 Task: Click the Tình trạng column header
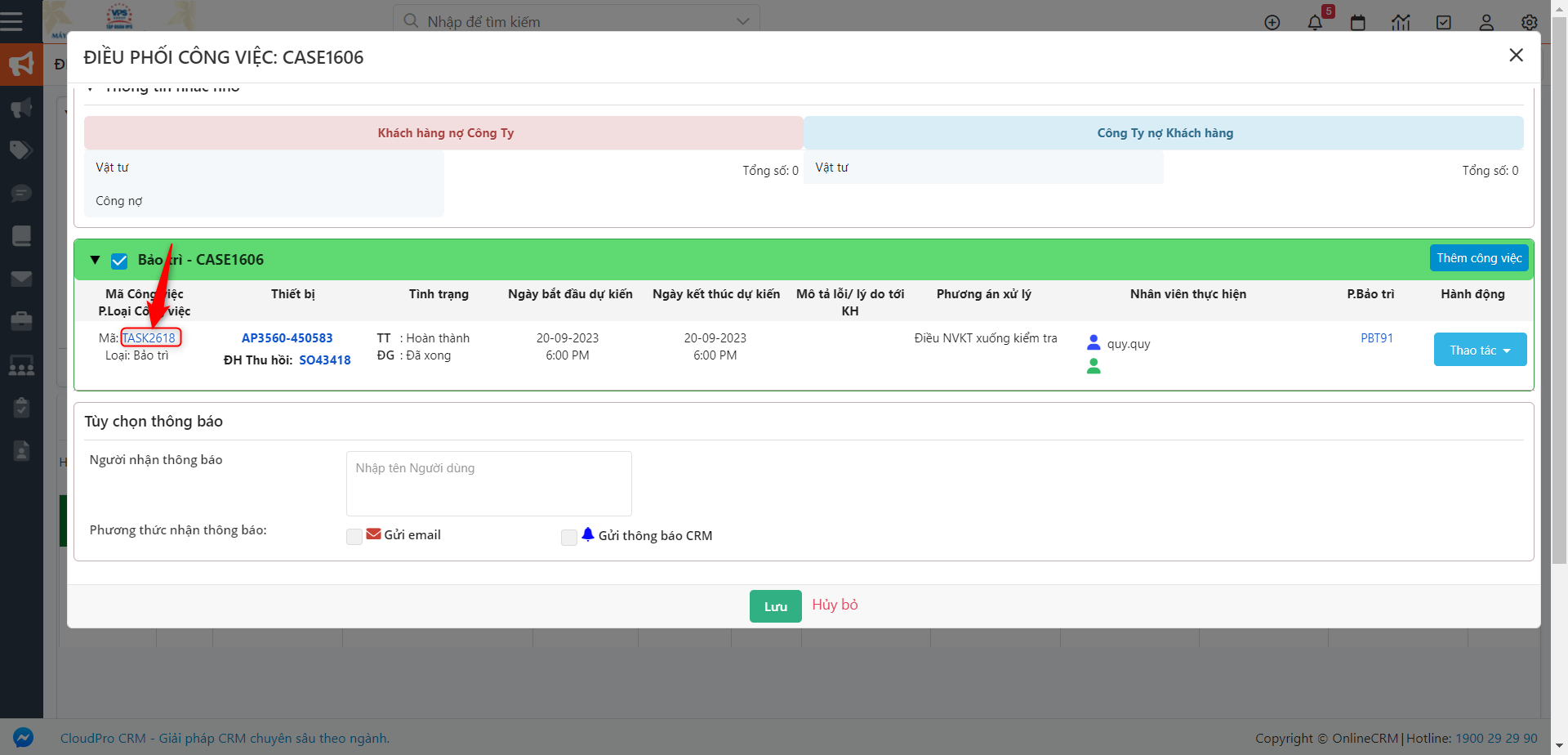coord(439,294)
